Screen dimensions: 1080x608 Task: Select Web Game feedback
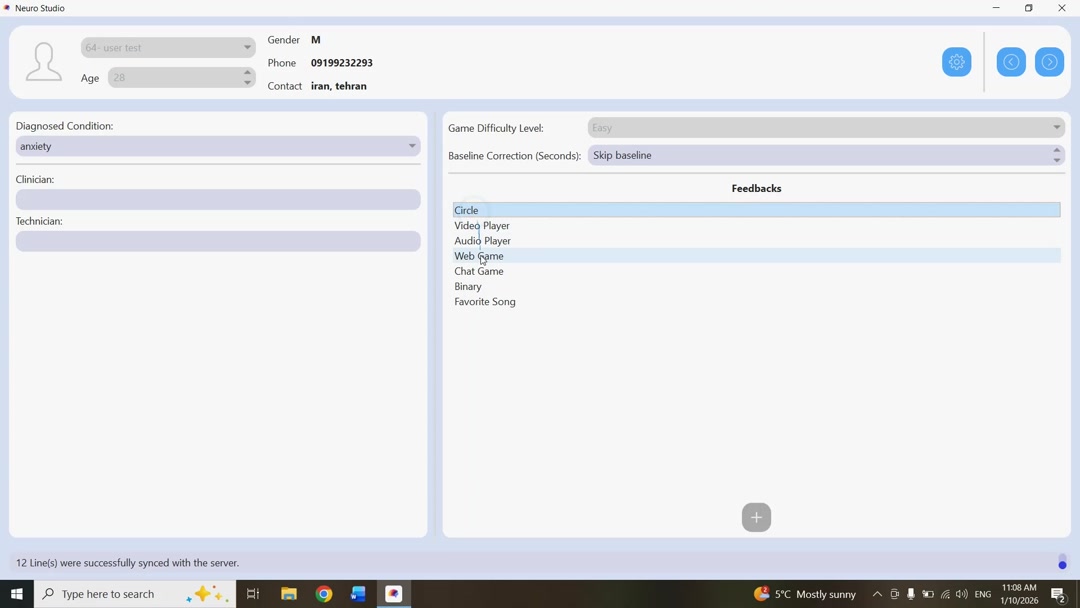(756, 255)
